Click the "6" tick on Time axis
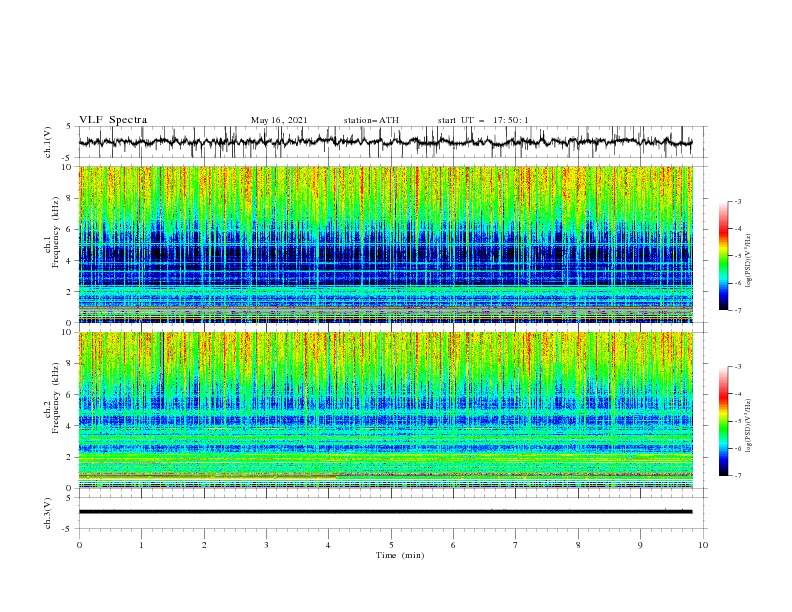Viewport: 792px width, 612px height. coord(453,545)
